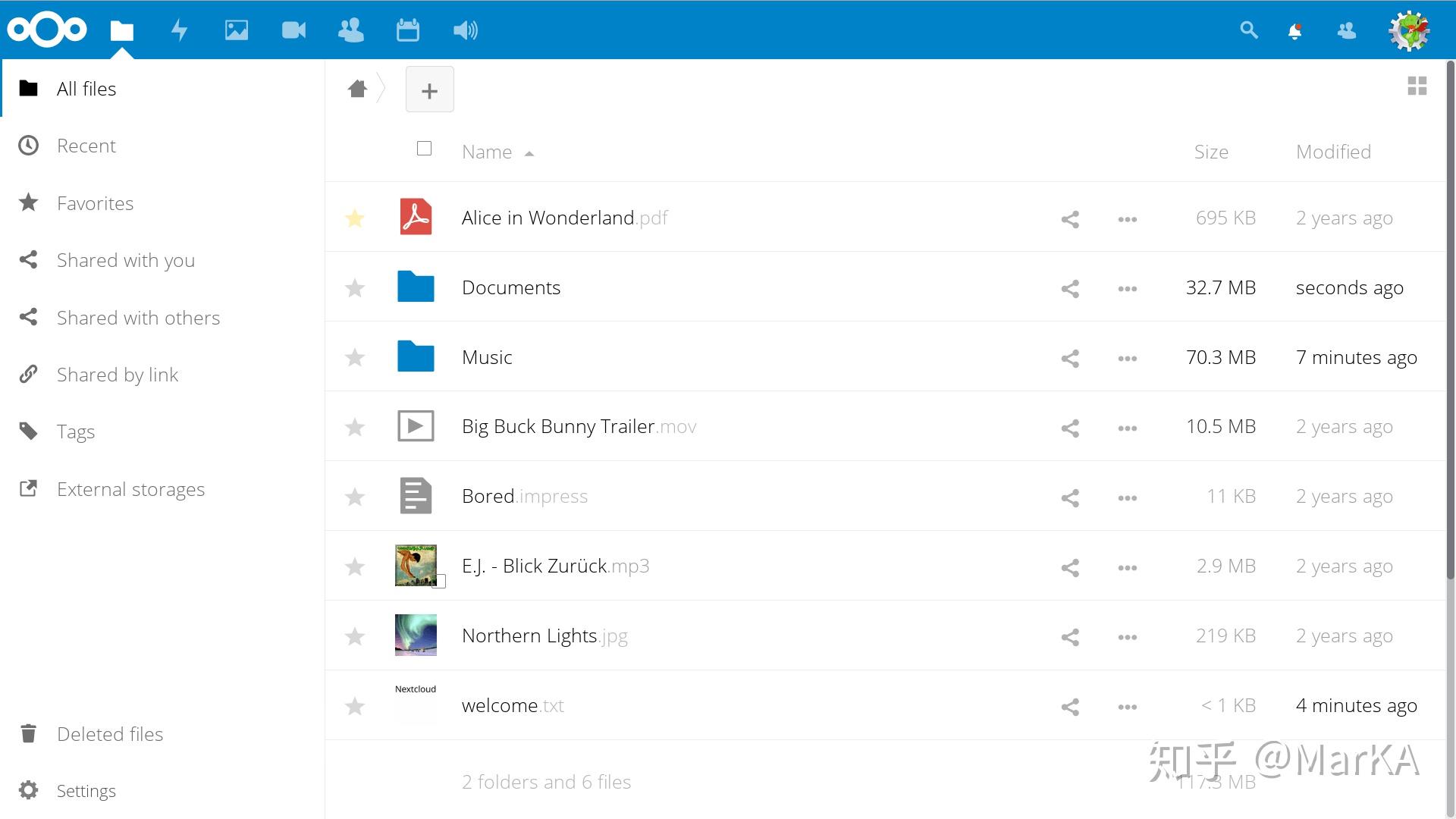
Task: Open the contacts menu icon at top right
Action: point(1347,30)
